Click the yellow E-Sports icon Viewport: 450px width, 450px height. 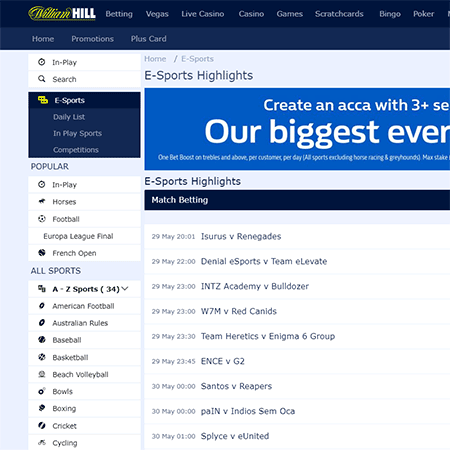[43, 100]
